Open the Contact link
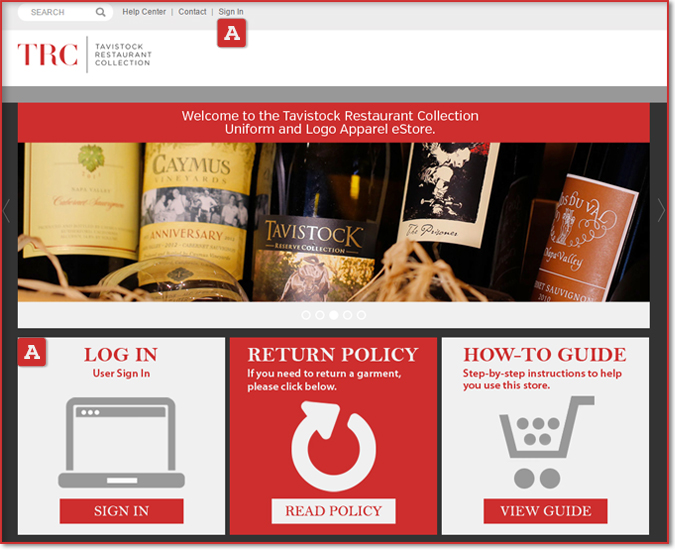675x550 pixels. 192,12
